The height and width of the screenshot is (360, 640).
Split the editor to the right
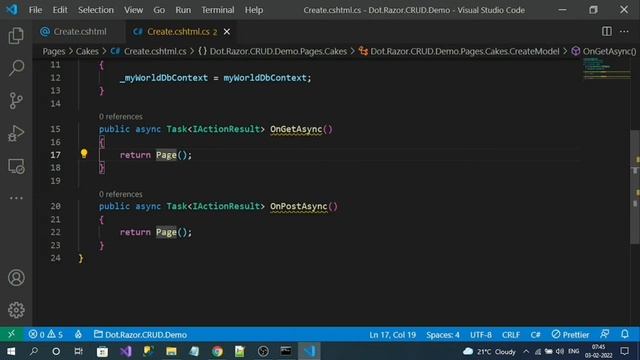click(607, 31)
